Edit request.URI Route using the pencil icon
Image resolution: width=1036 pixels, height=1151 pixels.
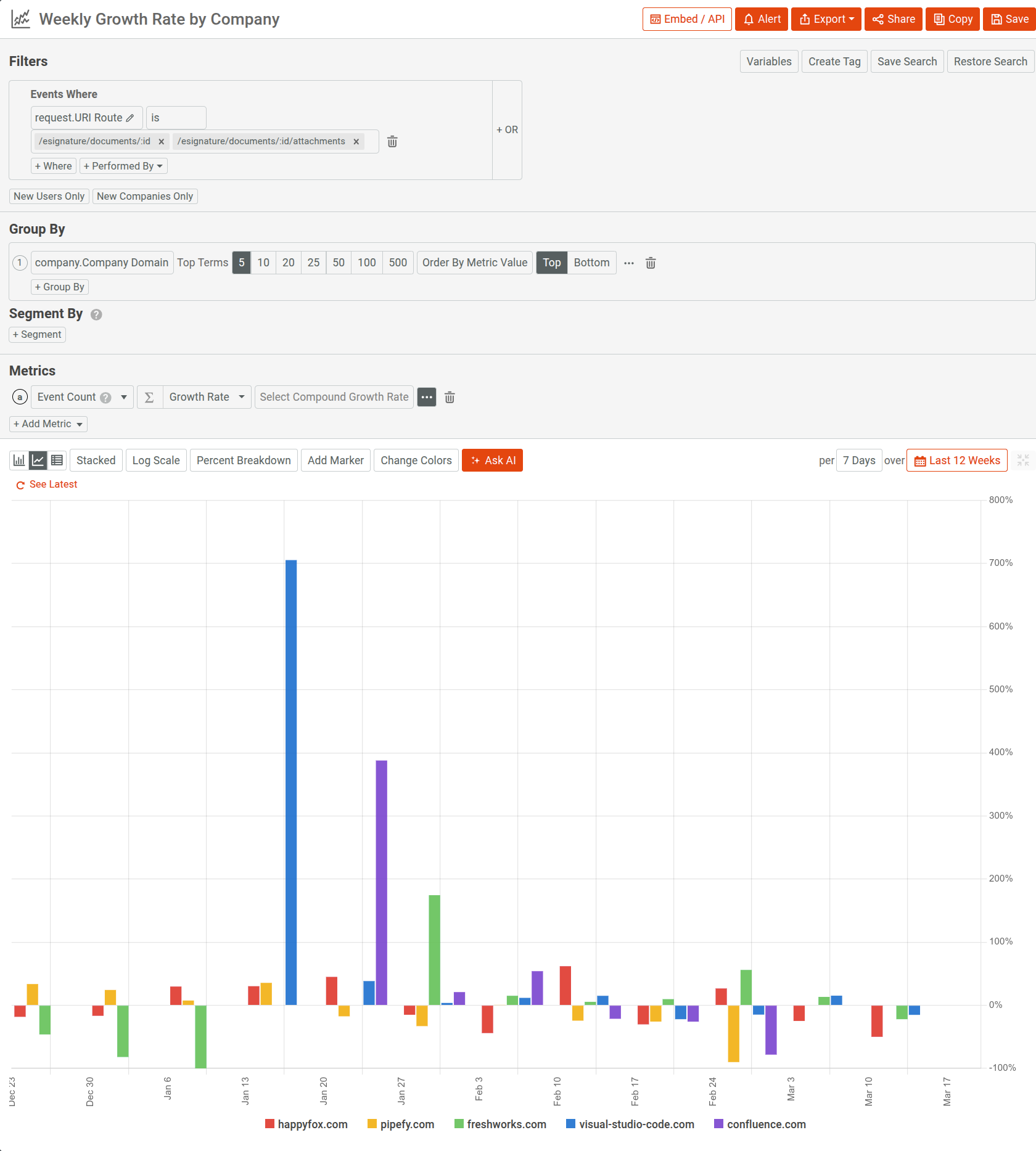click(x=130, y=118)
